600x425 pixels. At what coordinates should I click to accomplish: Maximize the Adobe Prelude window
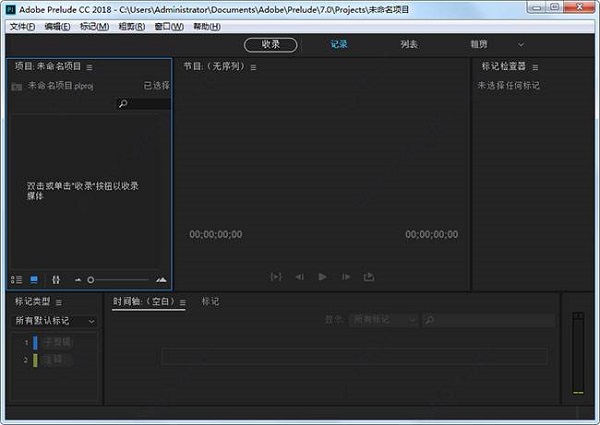[x=554, y=7]
